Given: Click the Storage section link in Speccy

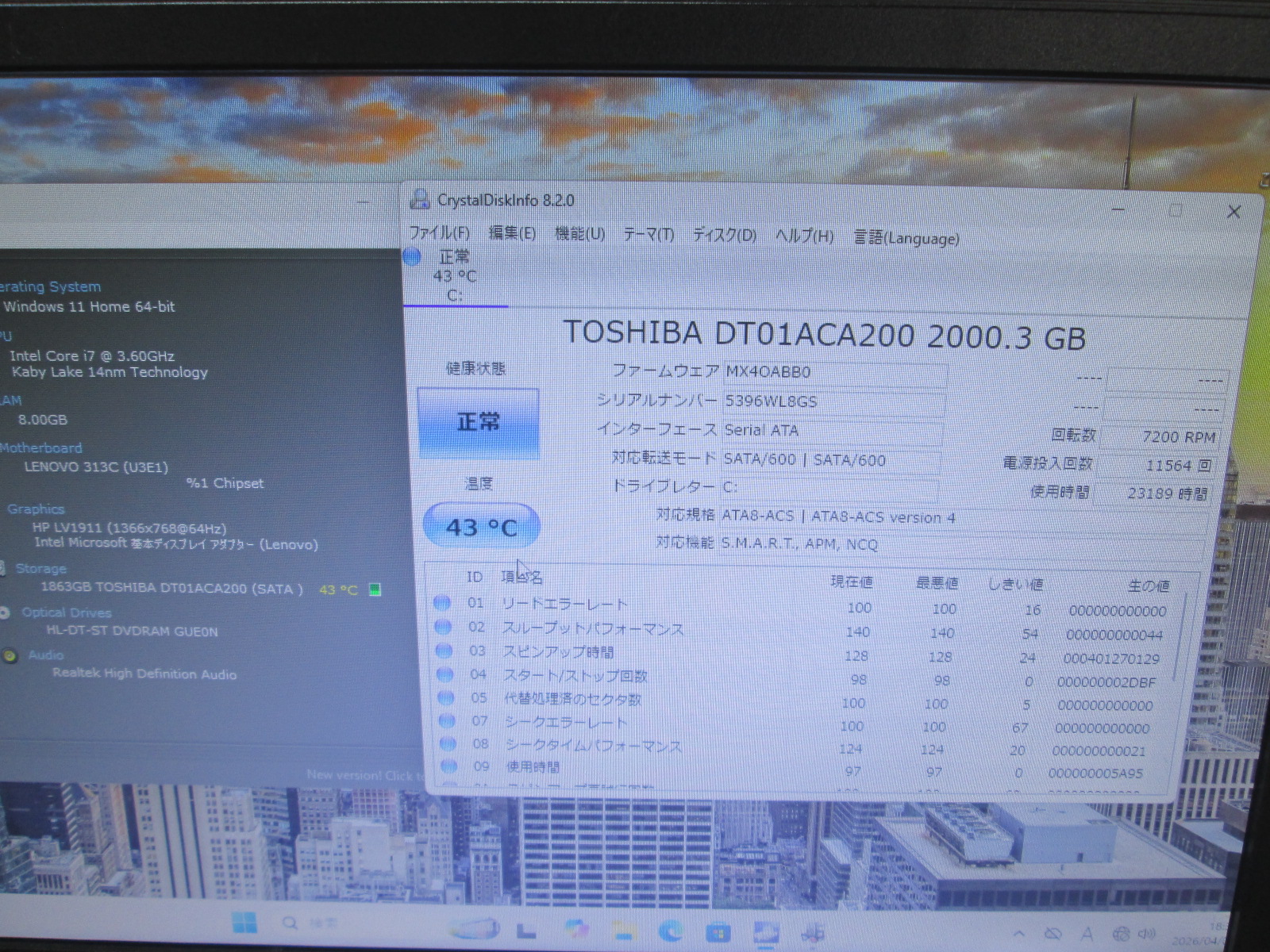Looking at the screenshot, I should point(40,569).
